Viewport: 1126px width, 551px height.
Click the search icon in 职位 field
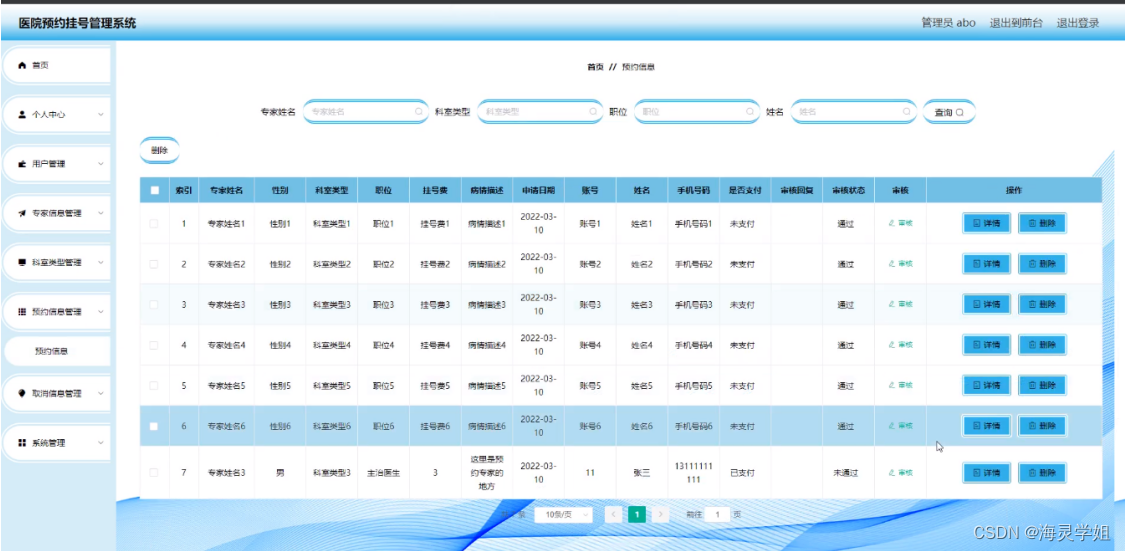750,112
